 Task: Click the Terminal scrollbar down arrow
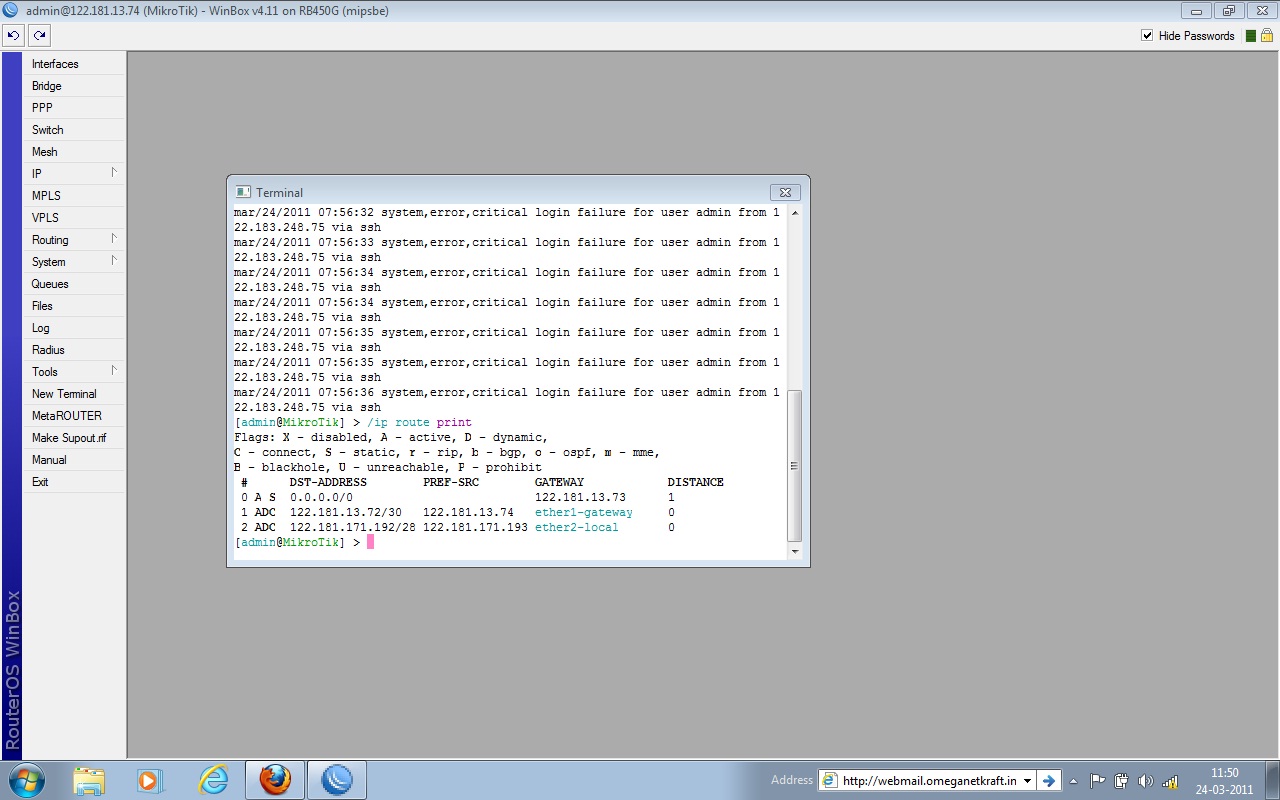[x=795, y=551]
